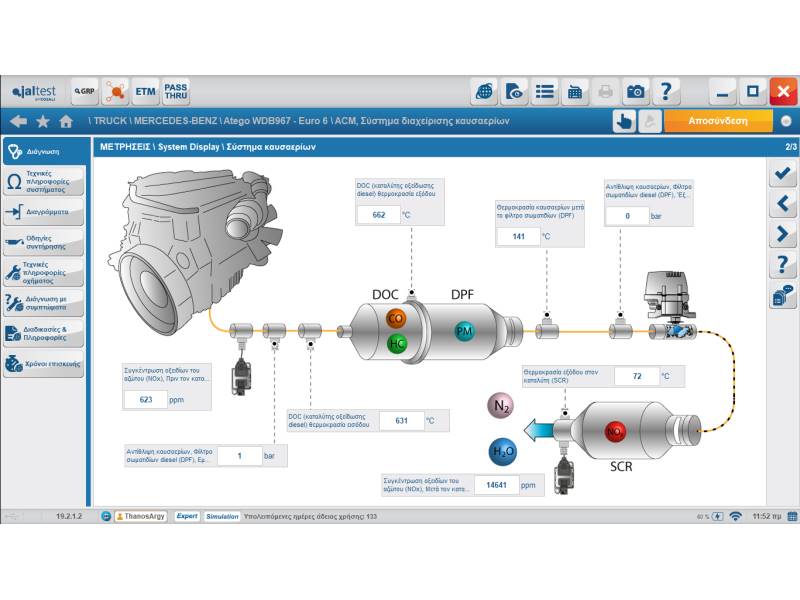Screen dimensions: 800x600
Task: Open the help question mark in top toolbar
Action: (x=666, y=91)
